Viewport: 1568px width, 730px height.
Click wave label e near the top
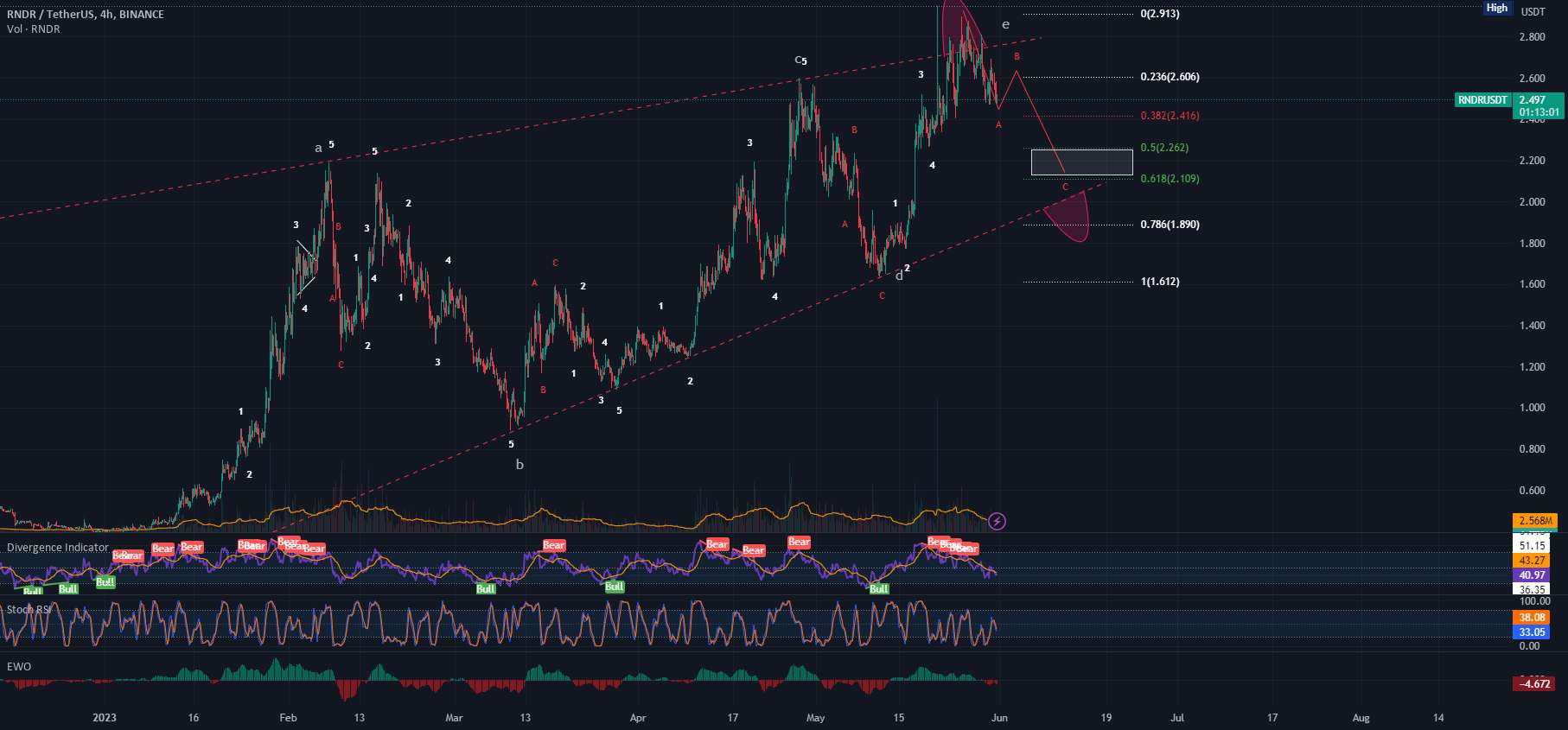1005,25
